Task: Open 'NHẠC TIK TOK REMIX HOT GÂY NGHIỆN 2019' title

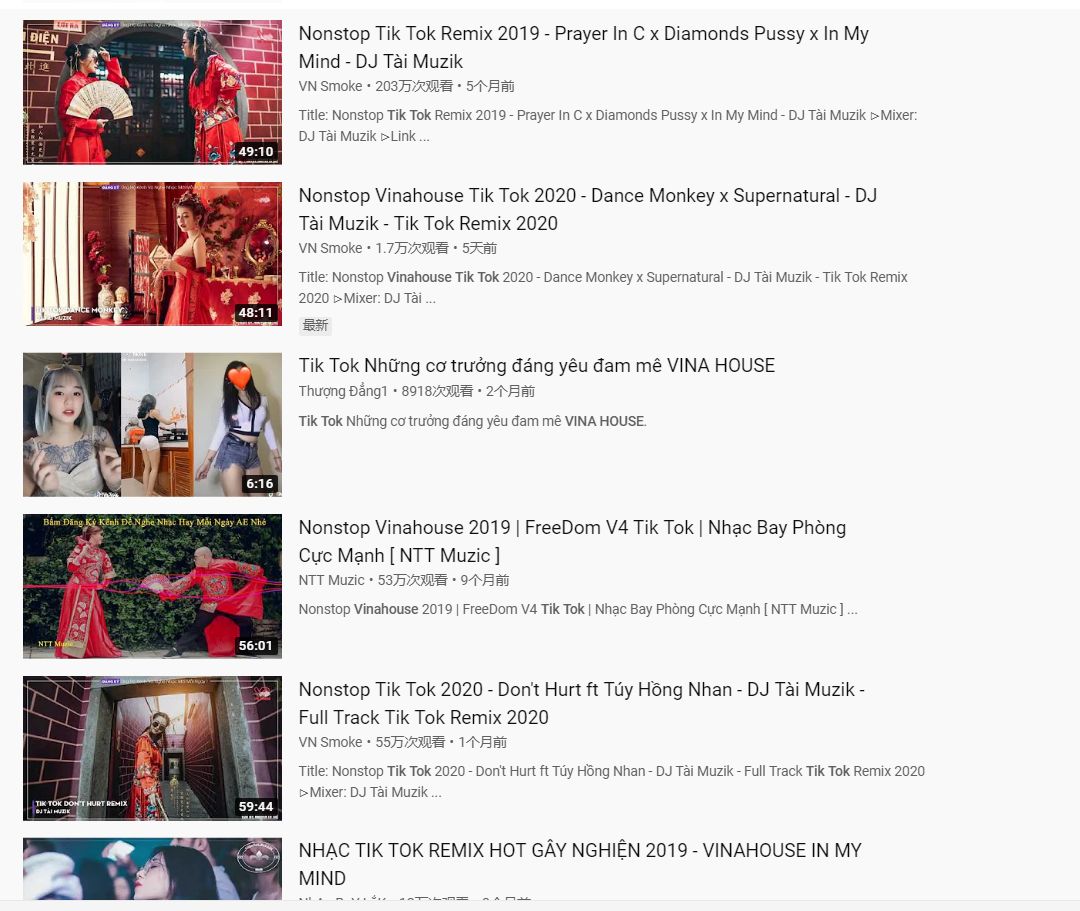Action: (580, 864)
